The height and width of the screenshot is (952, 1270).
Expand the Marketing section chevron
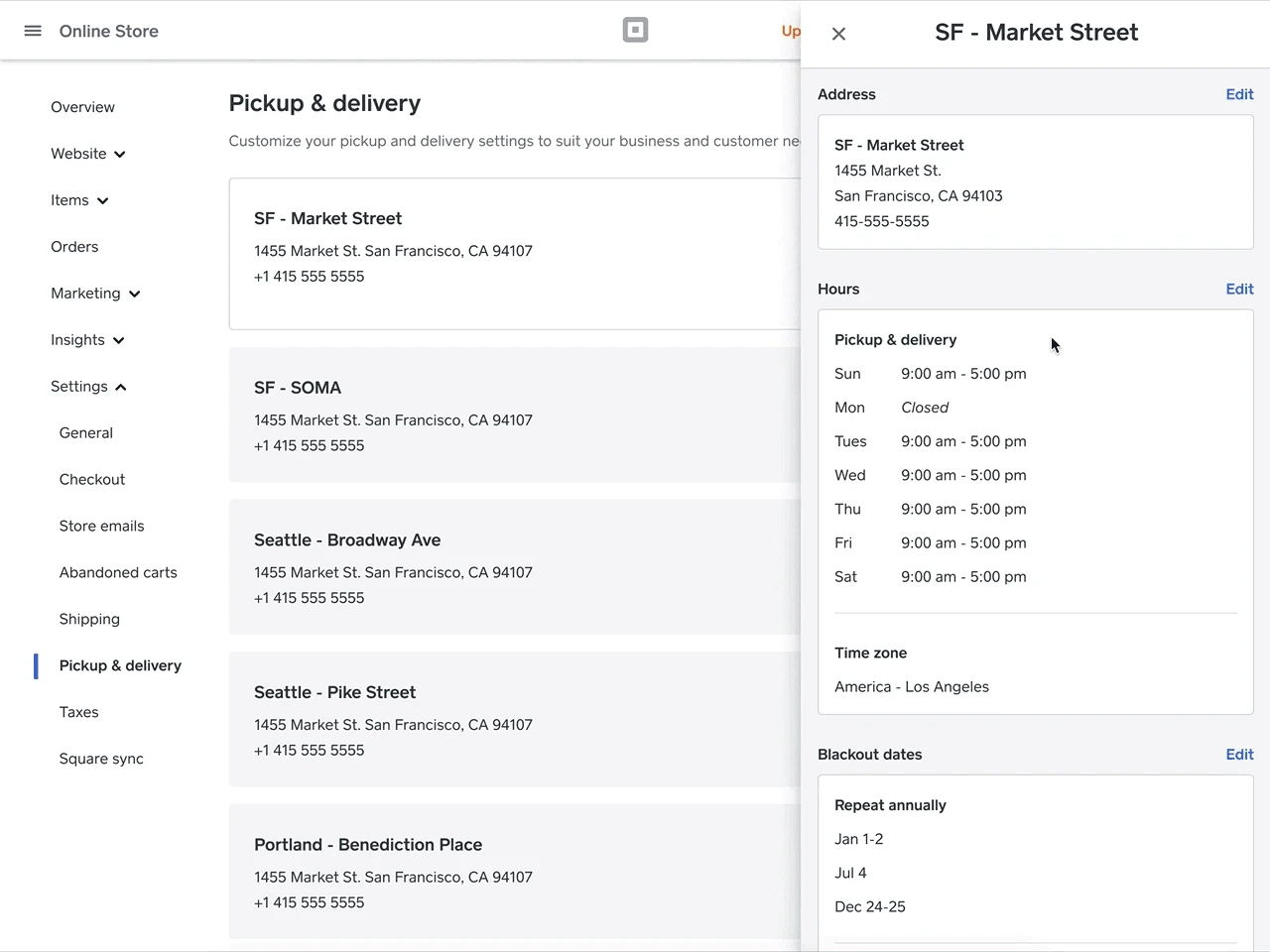pos(135,295)
